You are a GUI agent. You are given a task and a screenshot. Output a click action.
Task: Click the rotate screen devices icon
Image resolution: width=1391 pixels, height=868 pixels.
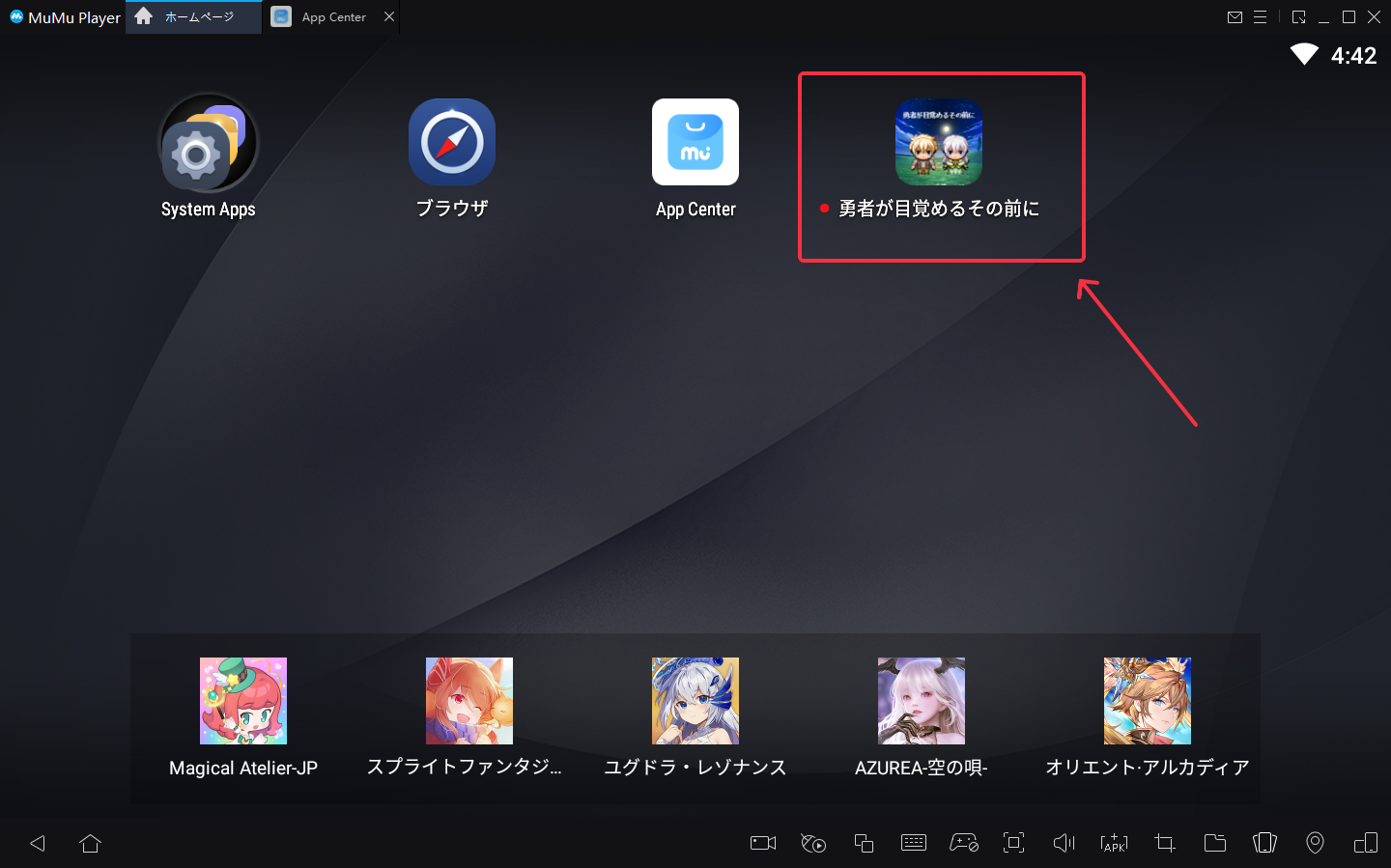(1366, 843)
